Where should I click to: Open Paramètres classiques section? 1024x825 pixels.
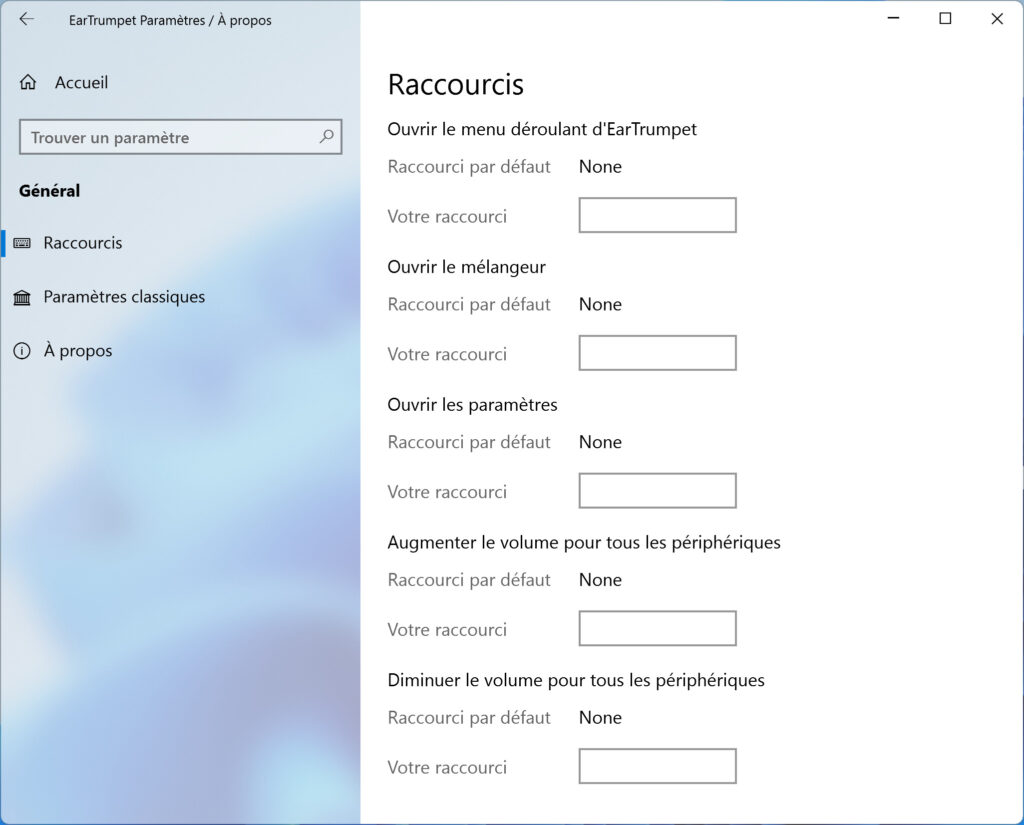pyautogui.click(x=124, y=297)
